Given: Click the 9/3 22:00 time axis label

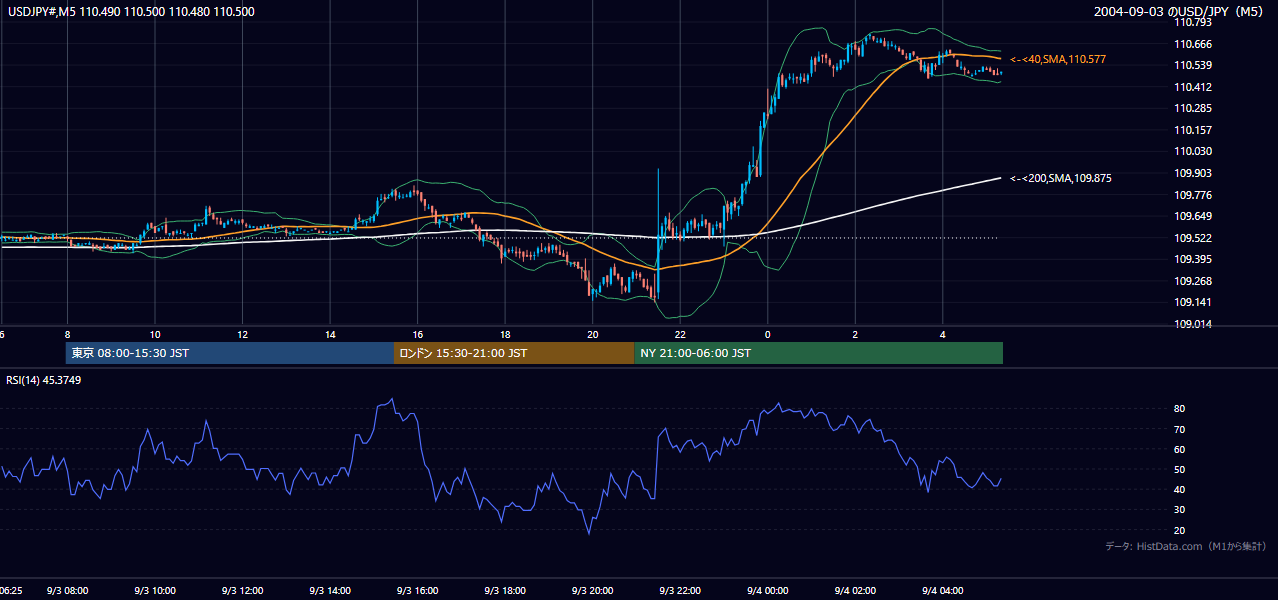Looking at the screenshot, I should (680, 591).
